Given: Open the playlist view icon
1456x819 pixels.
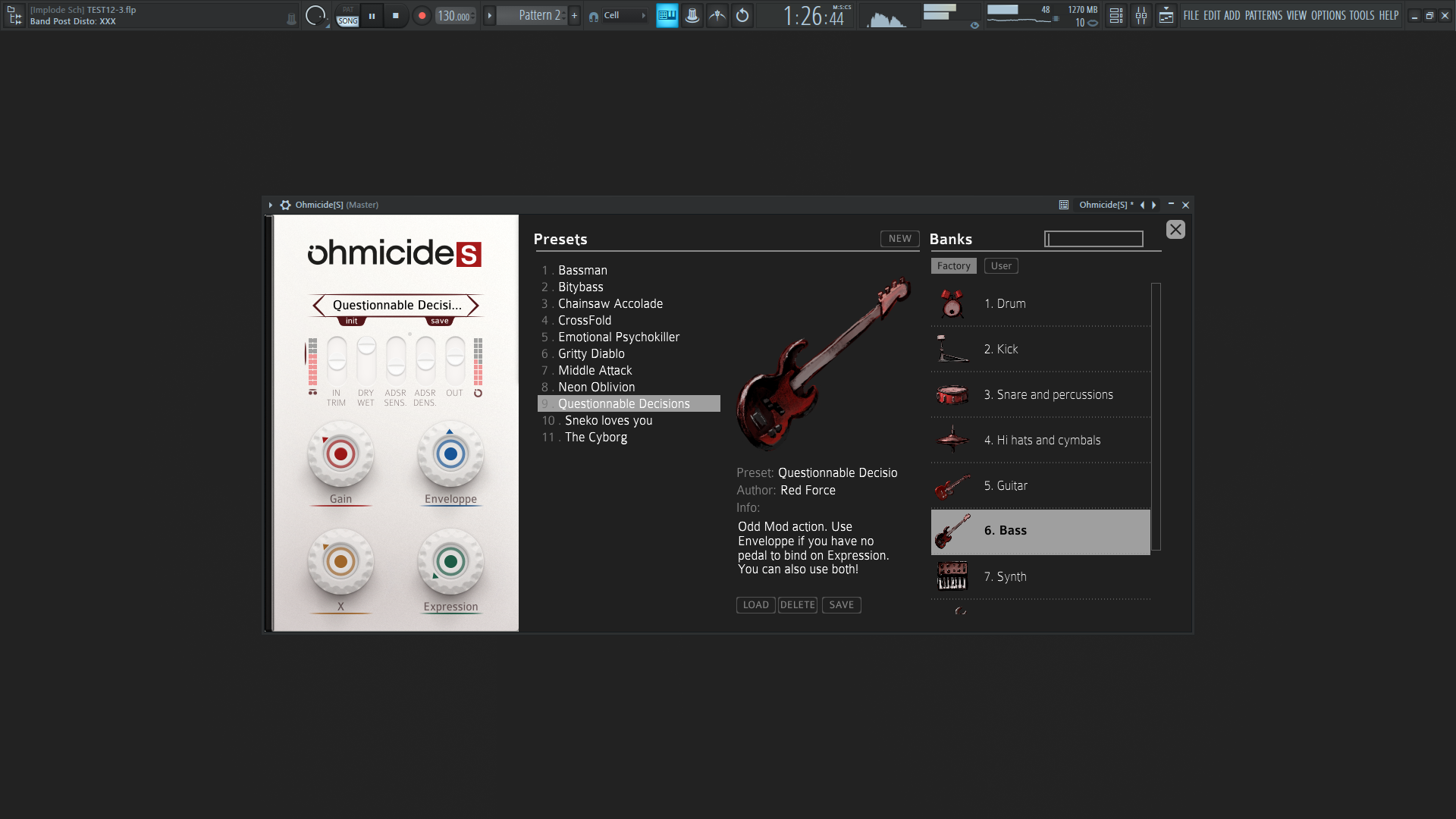Looking at the screenshot, I should 1116,15.
